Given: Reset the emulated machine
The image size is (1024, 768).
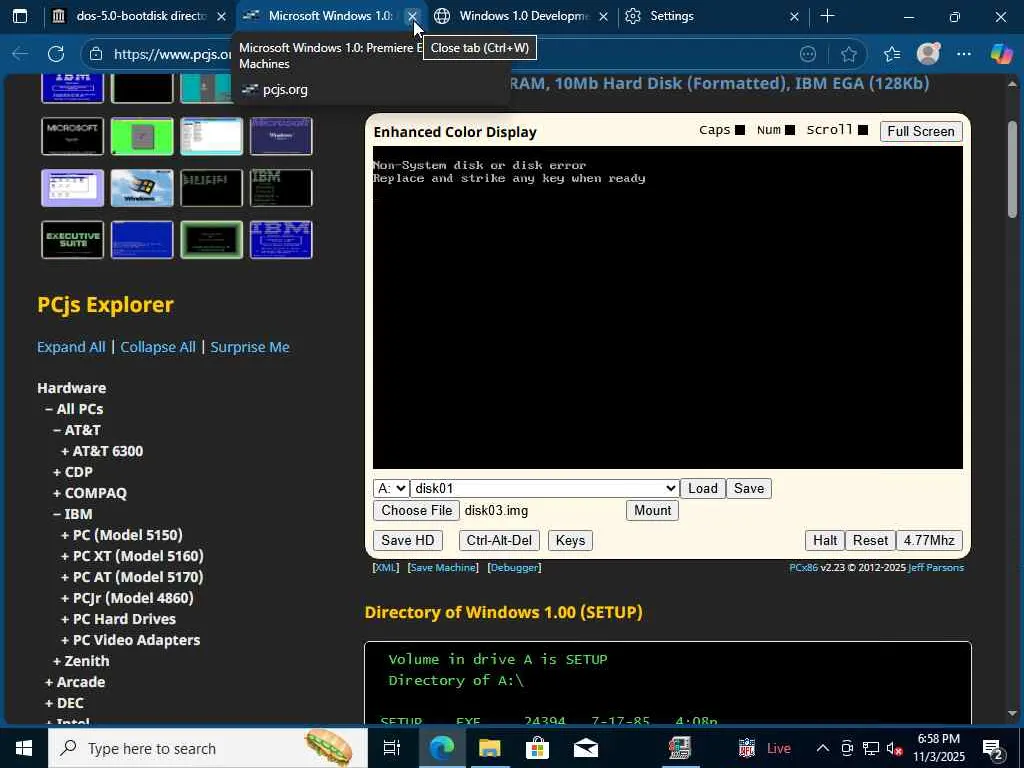Looking at the screenshot, I should click(x=870, y=540).
